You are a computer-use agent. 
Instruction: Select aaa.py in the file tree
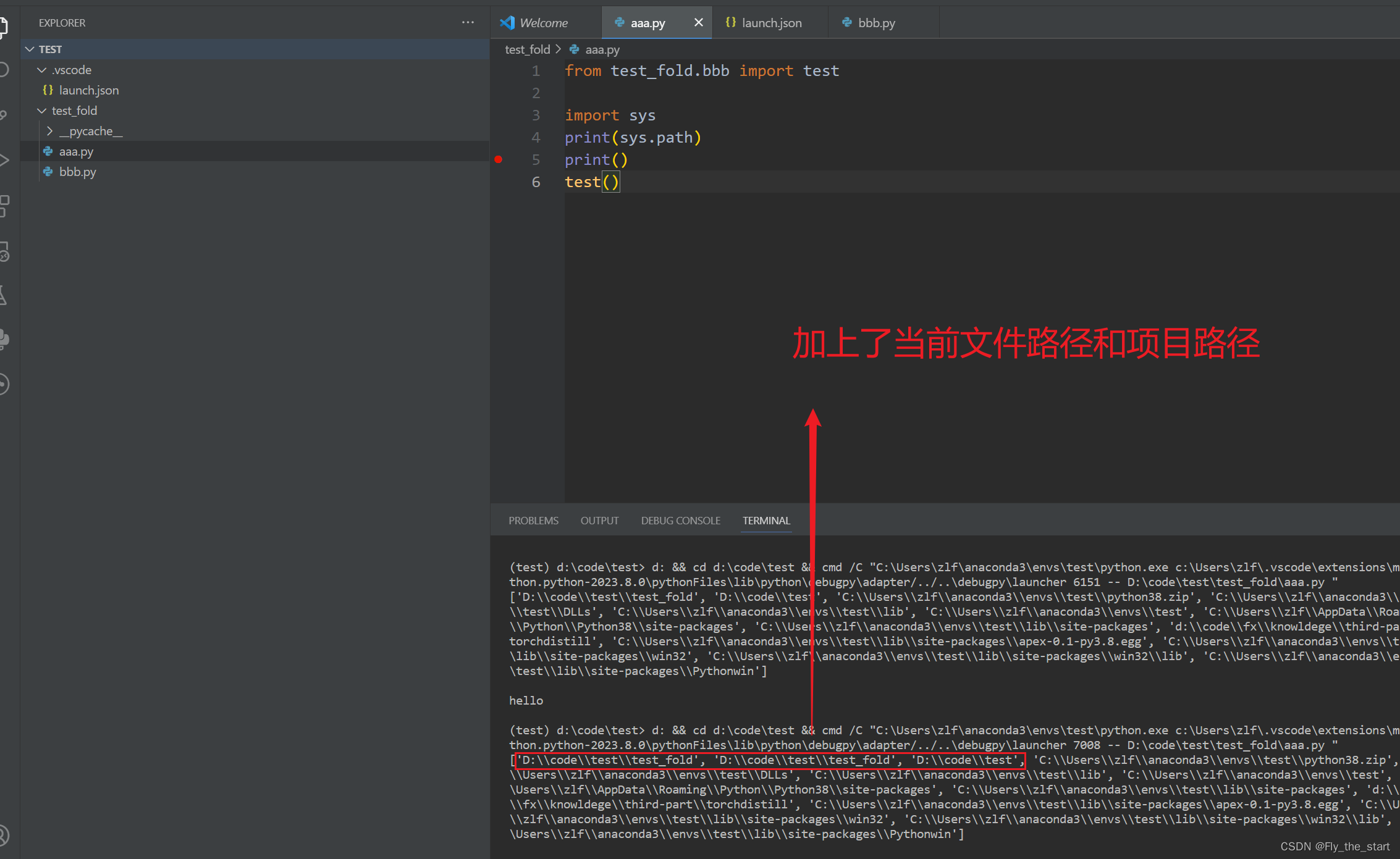point(255,151)
